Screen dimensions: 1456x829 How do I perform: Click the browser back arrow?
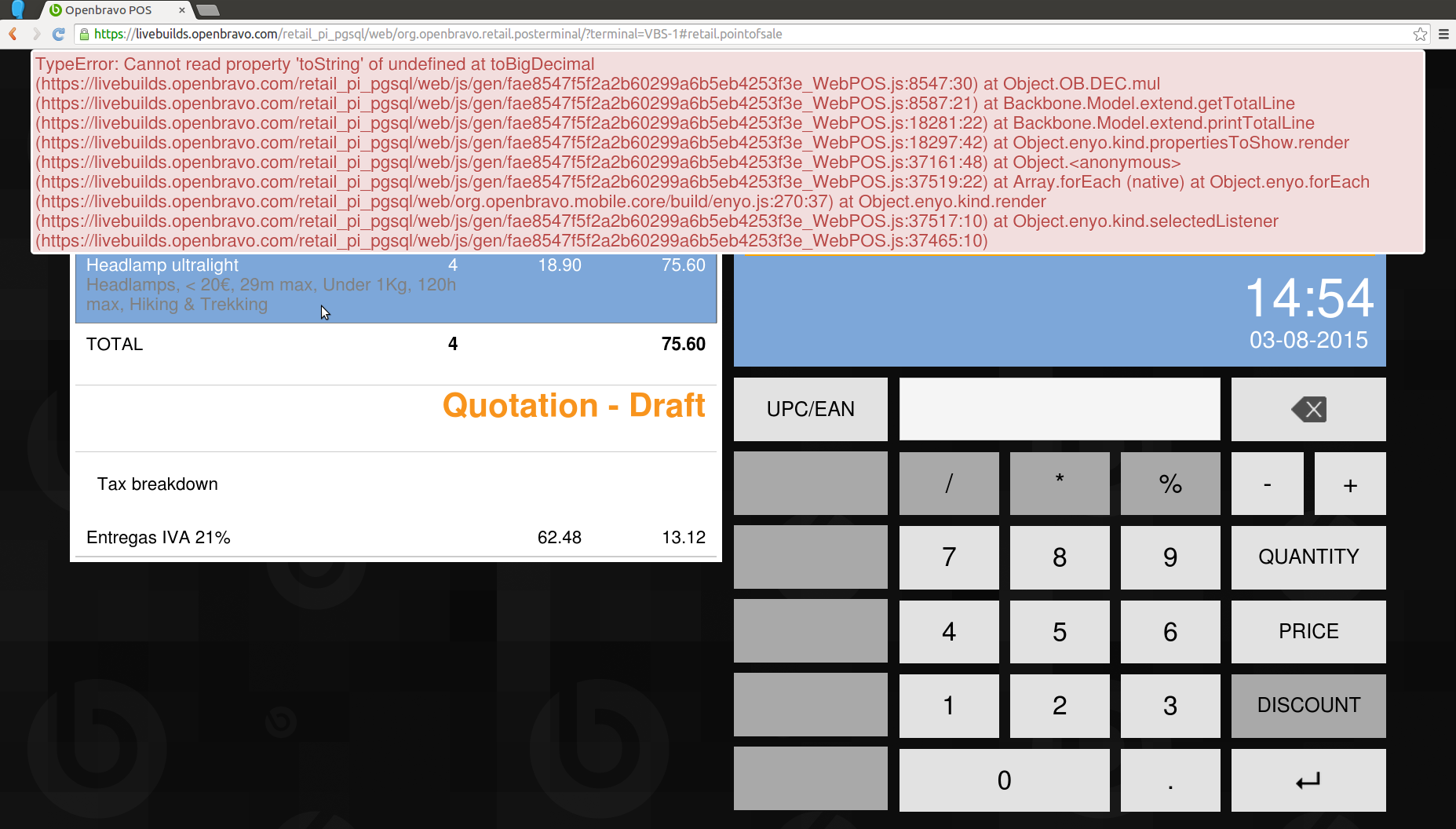coord(13,34)
